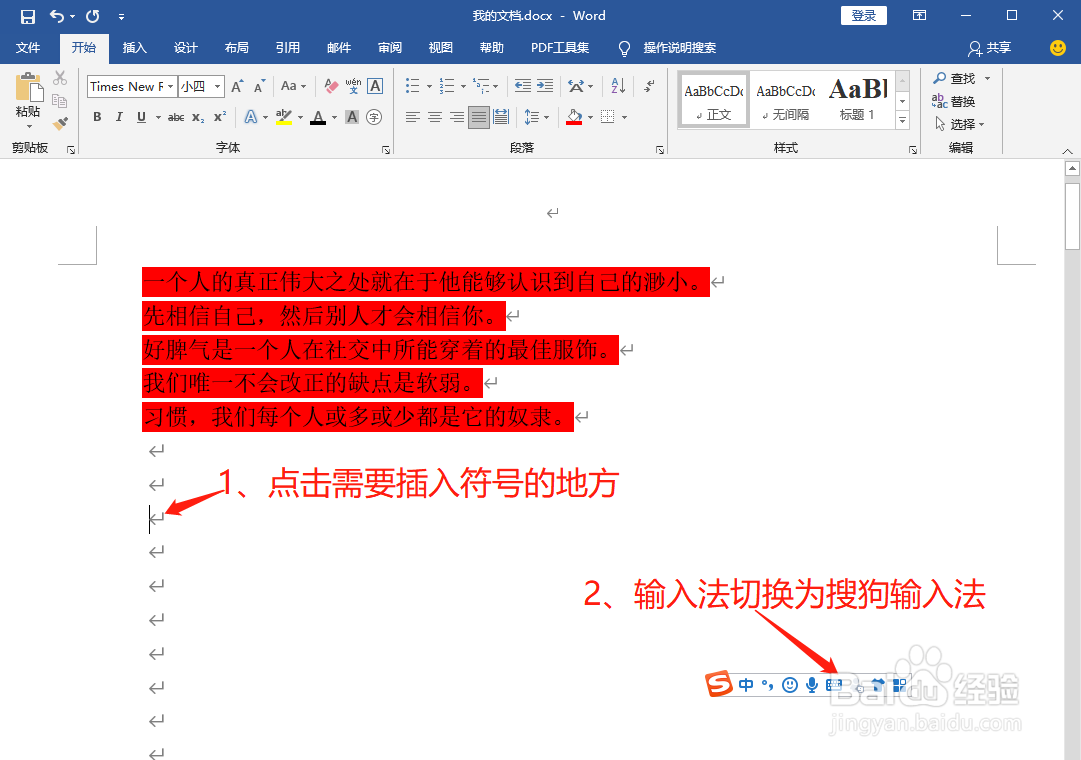
Task: Click the Sogou emoji smiley icon
Action: [790, 684]
